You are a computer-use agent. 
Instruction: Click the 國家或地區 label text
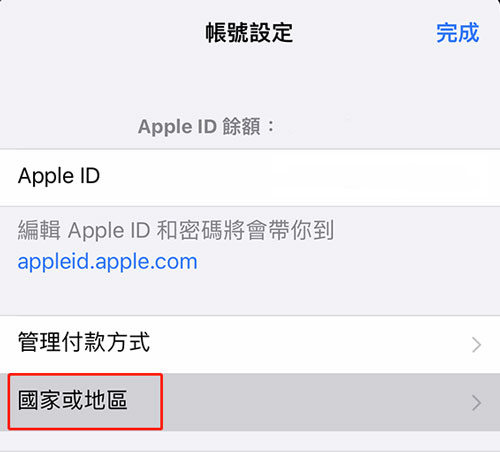72,400
